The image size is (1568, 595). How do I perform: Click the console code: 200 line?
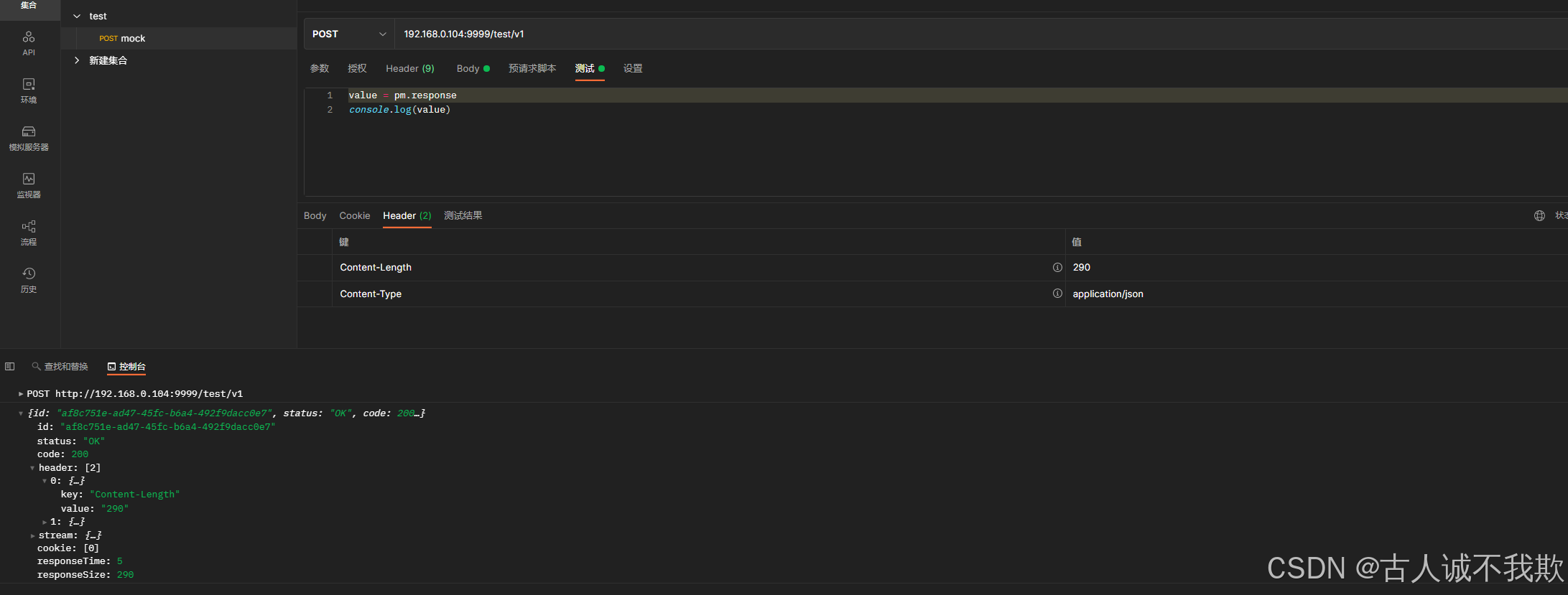tap(62, 454)
